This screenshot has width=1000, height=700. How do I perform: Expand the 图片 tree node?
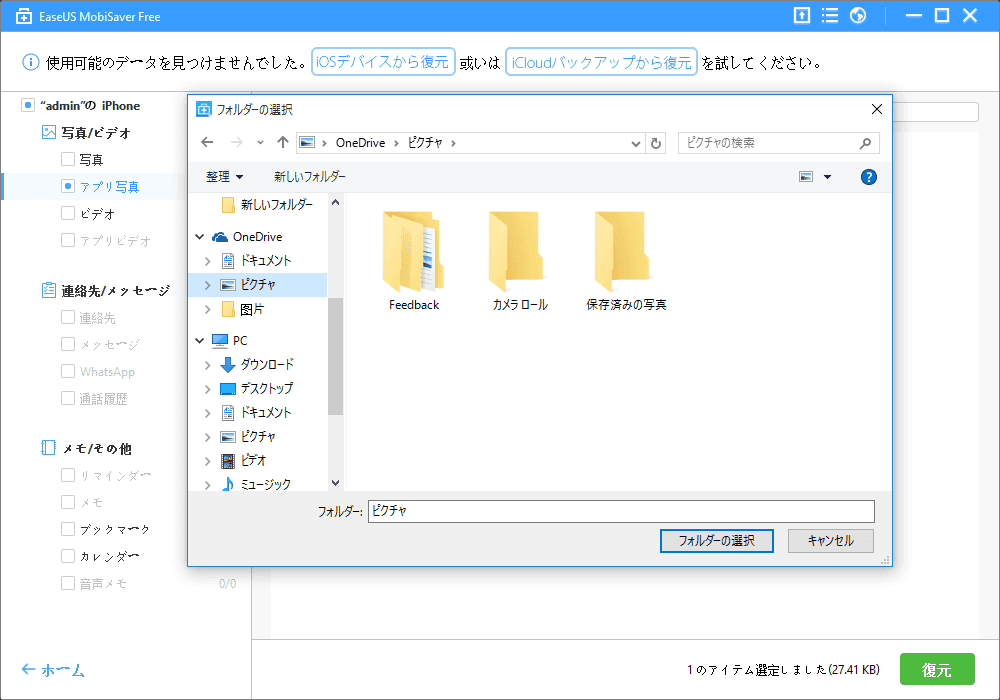[x=207, y=309]
